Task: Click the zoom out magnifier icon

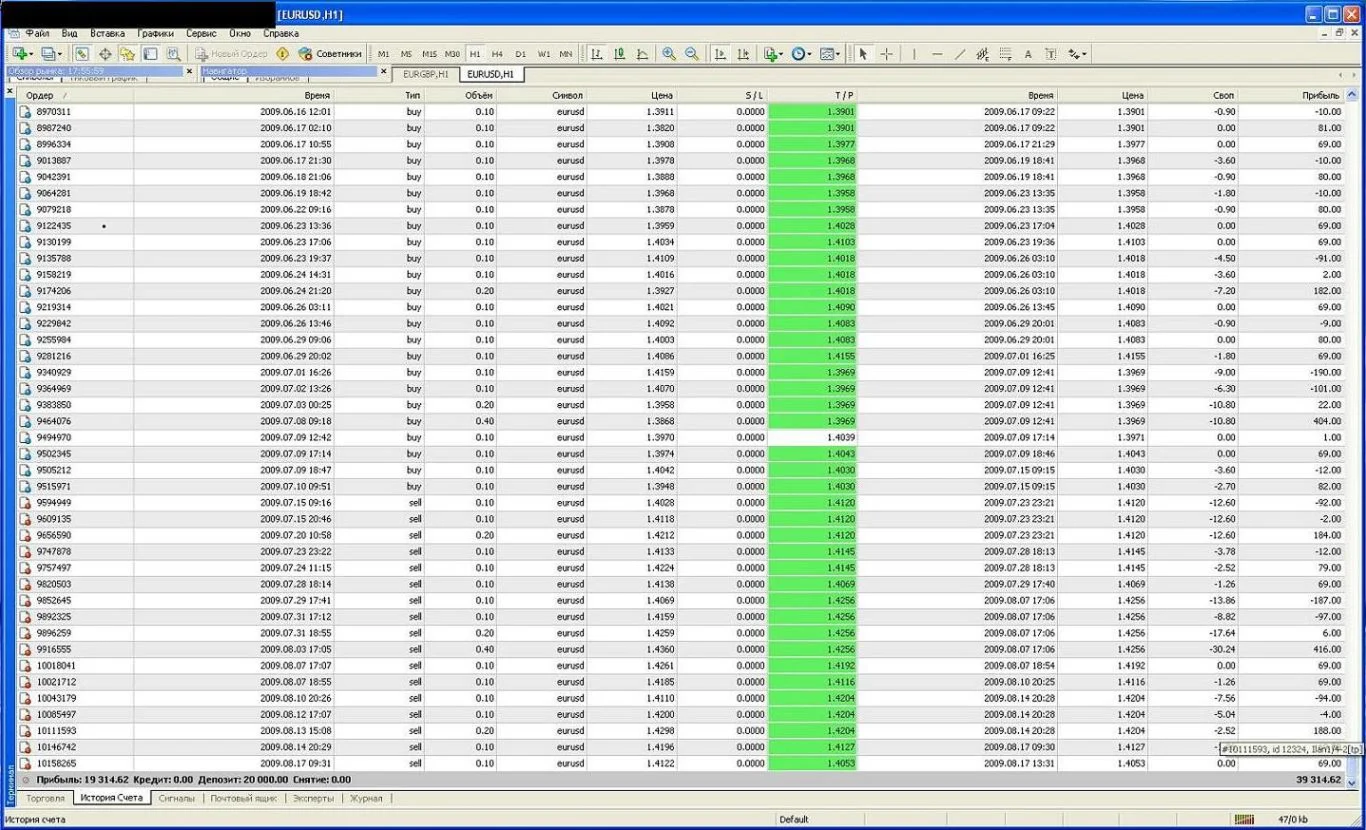Action: (x=691, y=54)
